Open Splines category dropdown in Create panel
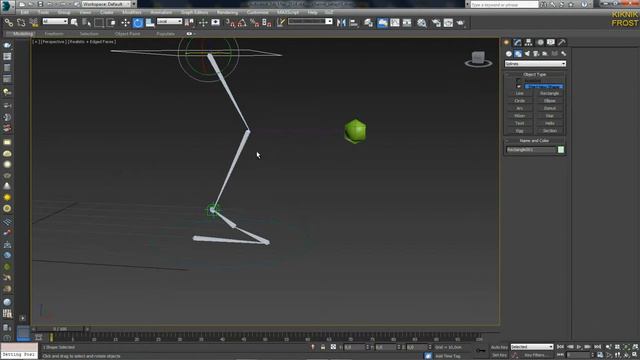The height and width of the screenshot is (360, 640). point(535,64)
